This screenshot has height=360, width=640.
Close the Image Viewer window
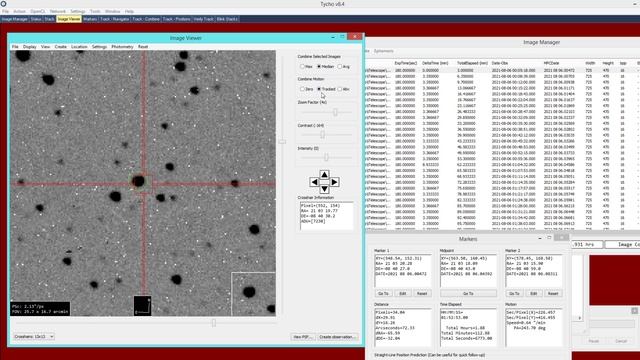point(354,37)
